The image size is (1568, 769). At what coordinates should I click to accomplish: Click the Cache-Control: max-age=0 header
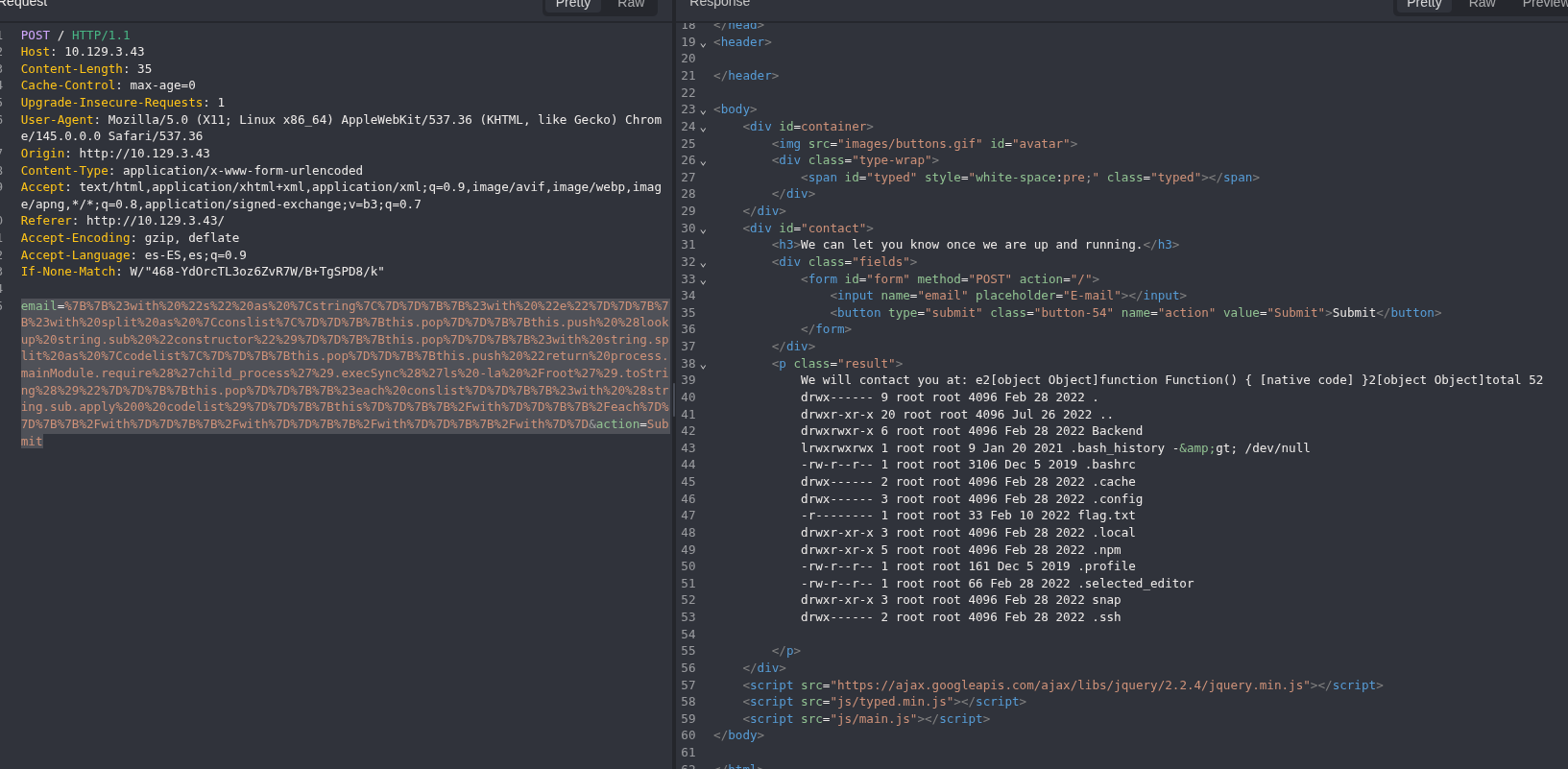[109, 85]
